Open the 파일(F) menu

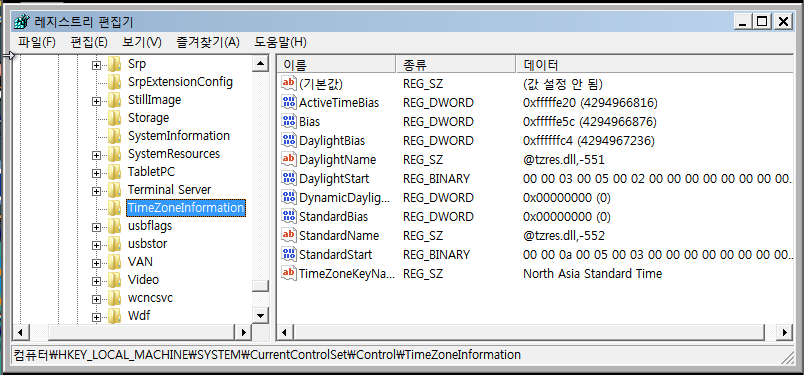pos(37,42)
